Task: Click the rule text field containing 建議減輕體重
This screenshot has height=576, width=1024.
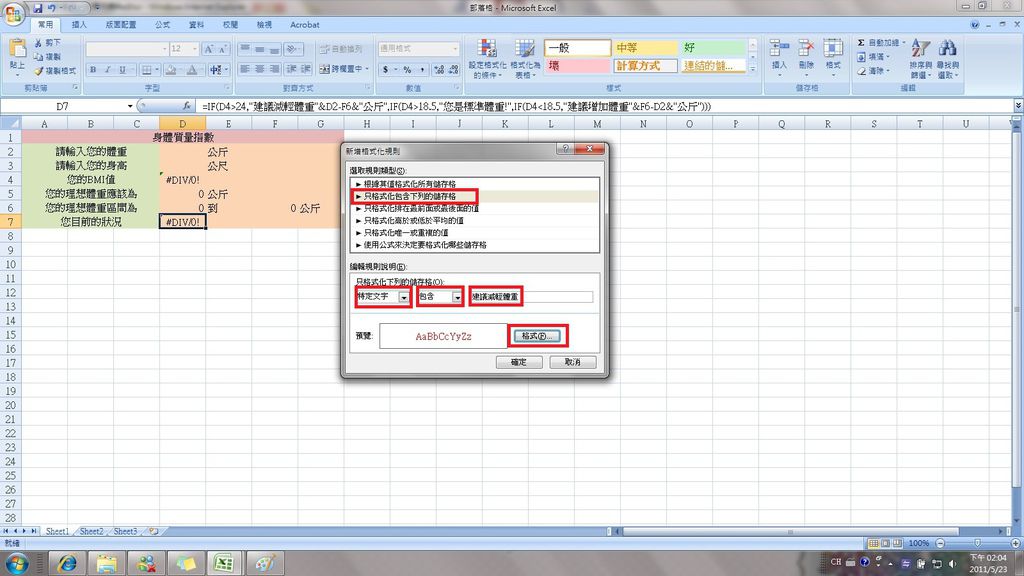Action: 532,297
